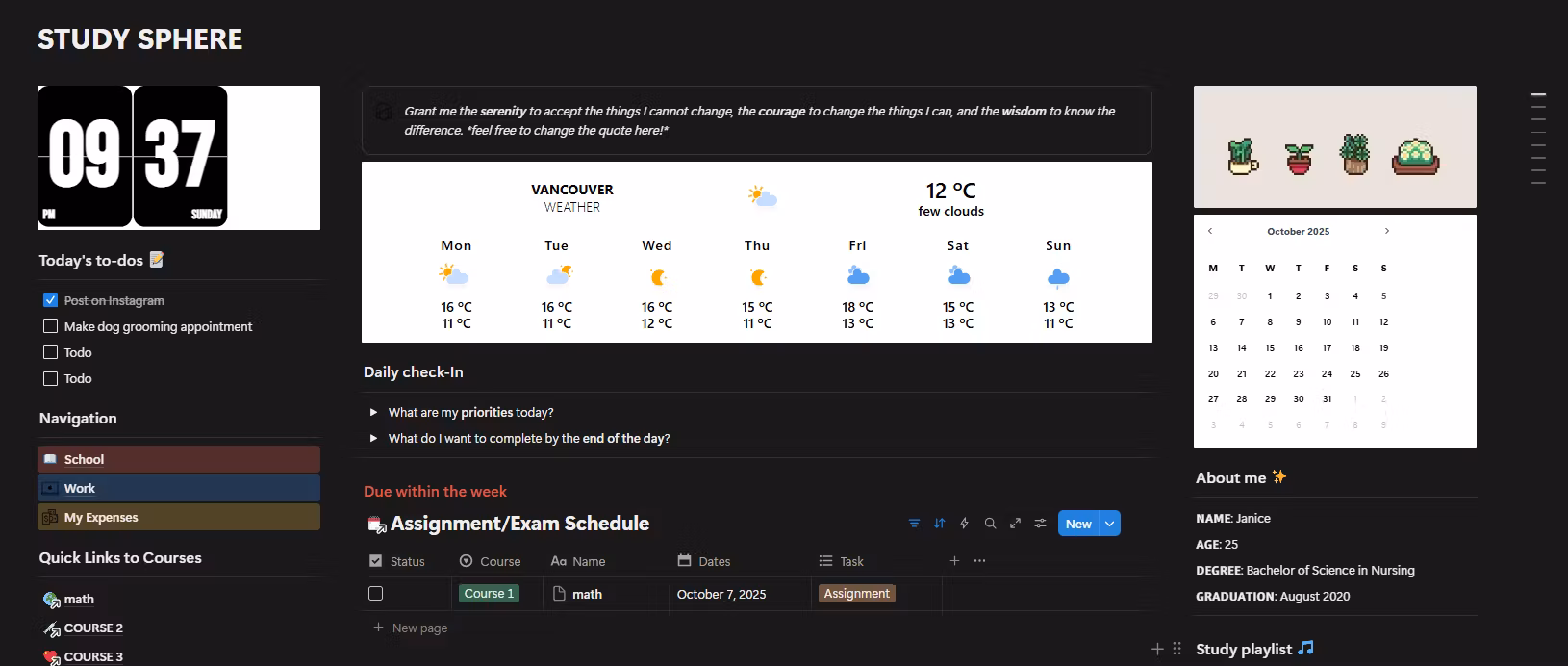Go to next month in calendar
The image size is (1568, 666).
(x=1386, y=231)
